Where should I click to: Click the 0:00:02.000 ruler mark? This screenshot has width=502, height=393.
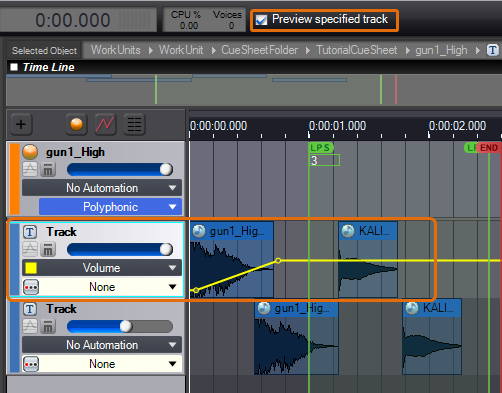tap(457, 126)
